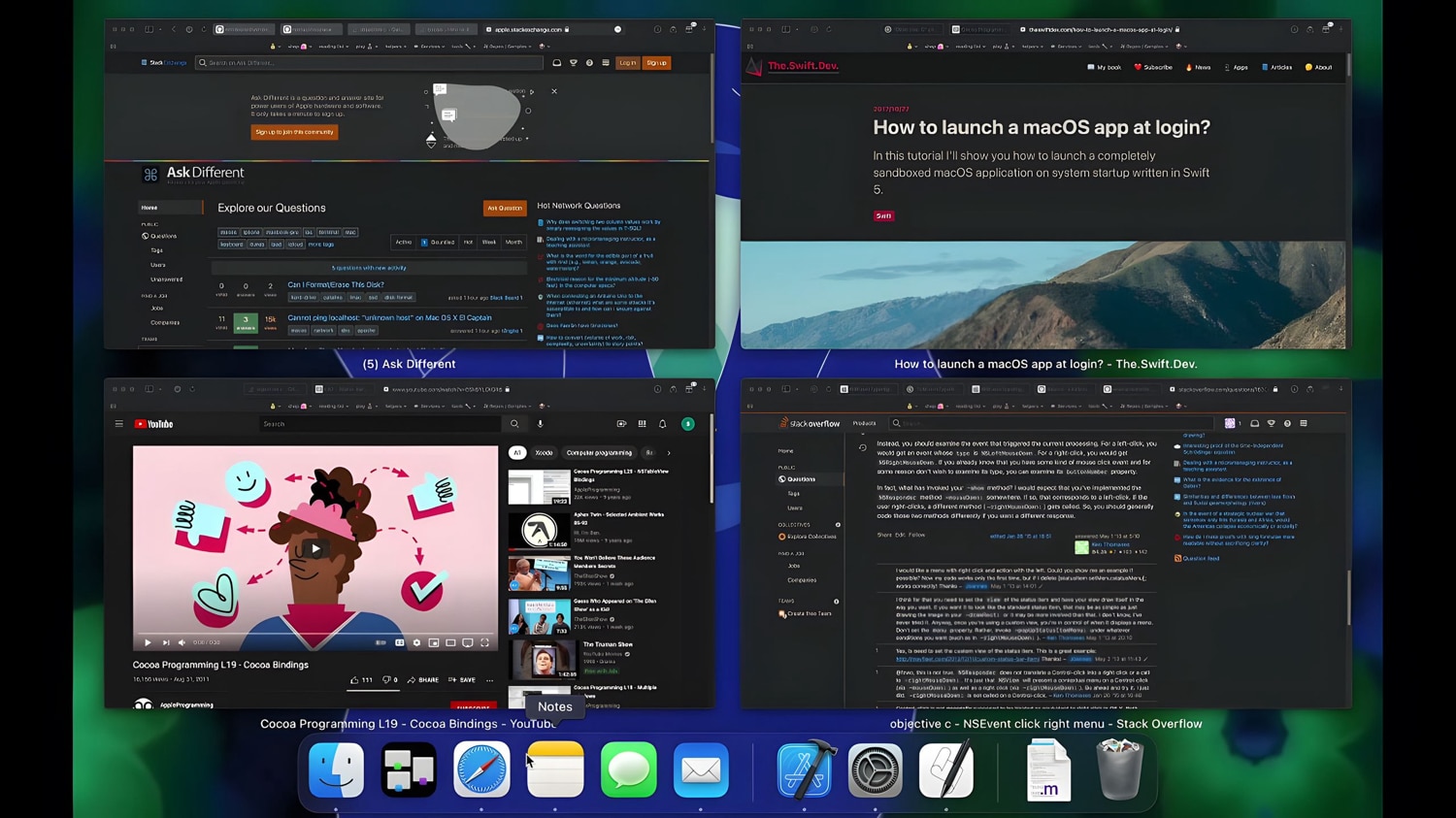Open Finder from the Dock
The height and width of the screenshot is (818, 1456).
pyautogui.click(x=336, y=769)
